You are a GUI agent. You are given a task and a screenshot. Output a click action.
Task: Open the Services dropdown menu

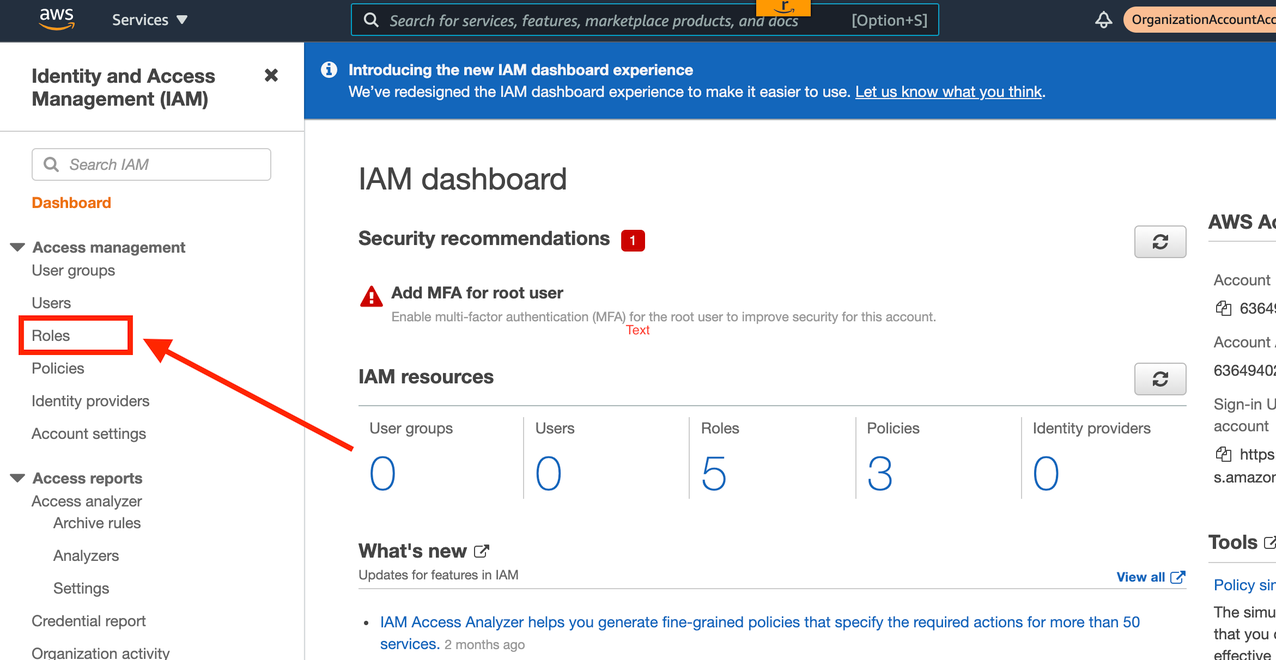(150, 20)
